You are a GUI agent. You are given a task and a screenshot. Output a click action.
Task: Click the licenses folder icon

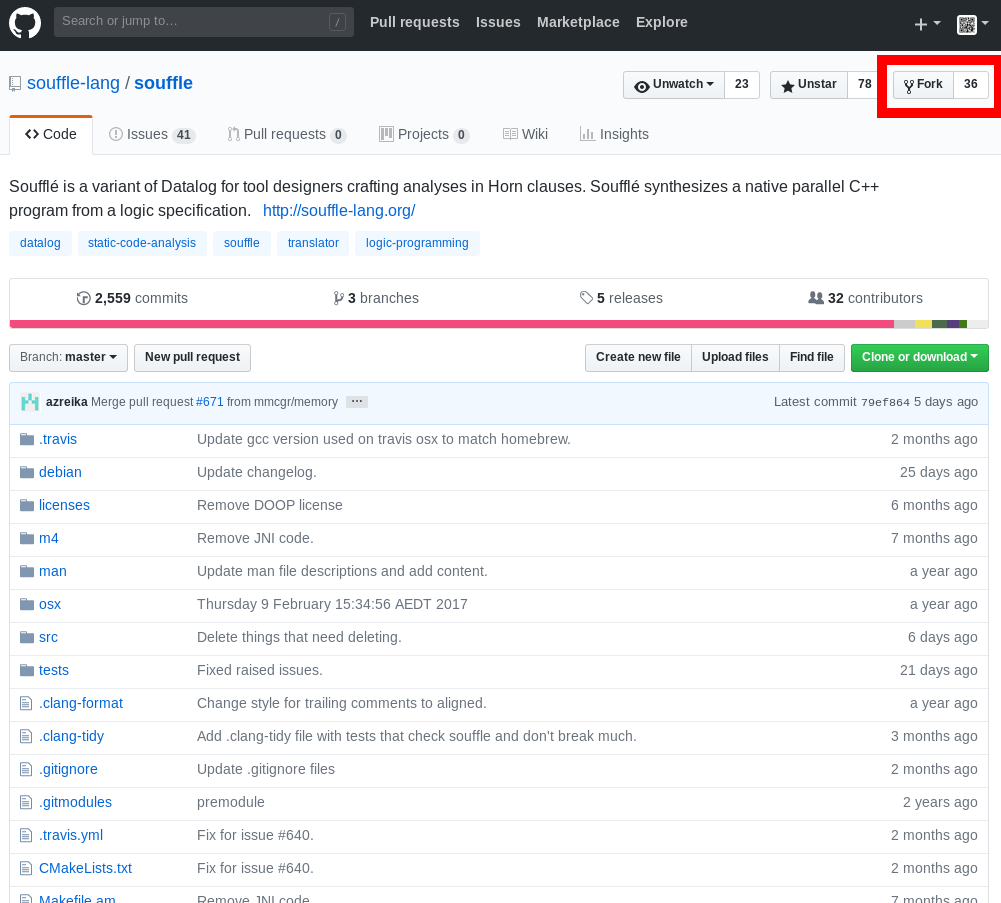tap(27, 505)
